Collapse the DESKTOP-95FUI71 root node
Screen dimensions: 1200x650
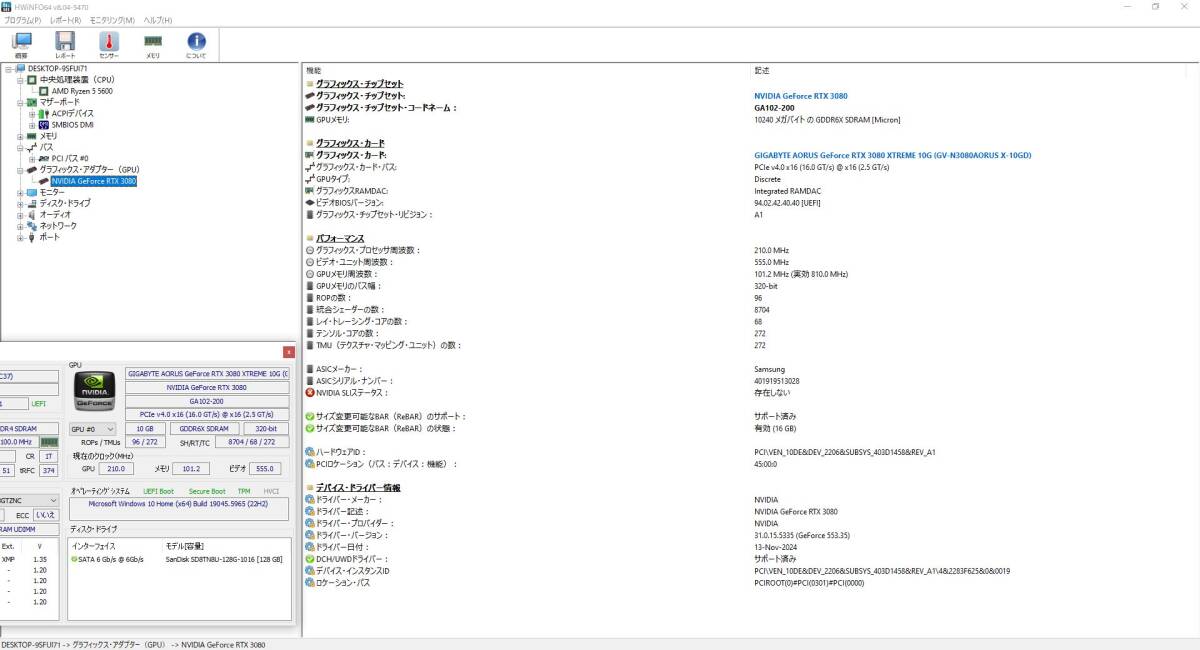[8, 68]
